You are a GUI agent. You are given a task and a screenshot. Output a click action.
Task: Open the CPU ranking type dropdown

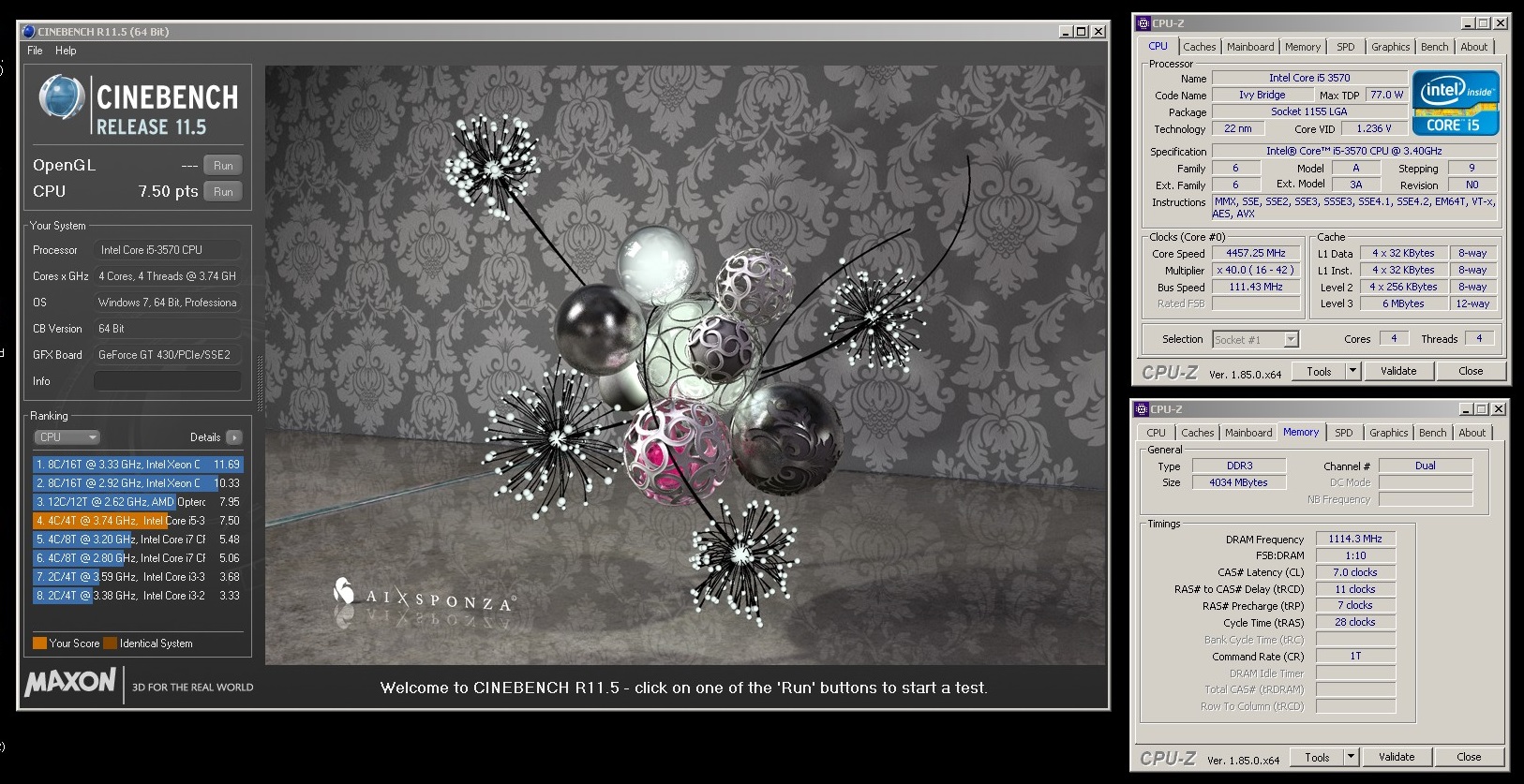point(67,437)
